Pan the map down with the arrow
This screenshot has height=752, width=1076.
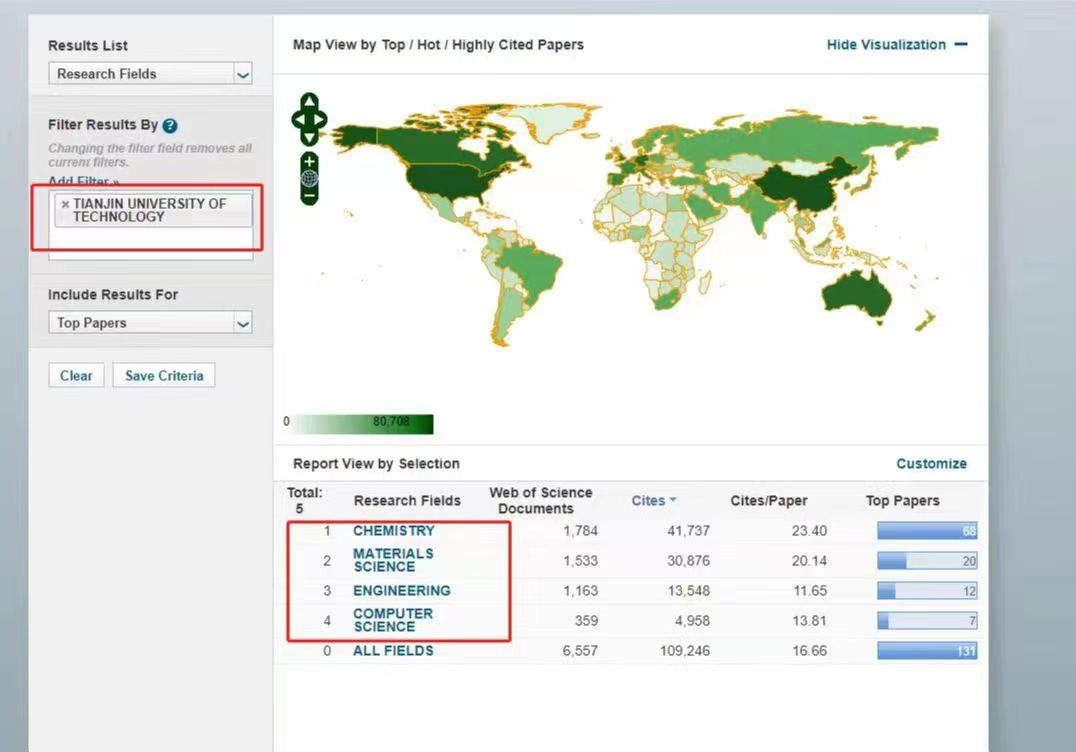pyautogui.click(x=309, y=138)
